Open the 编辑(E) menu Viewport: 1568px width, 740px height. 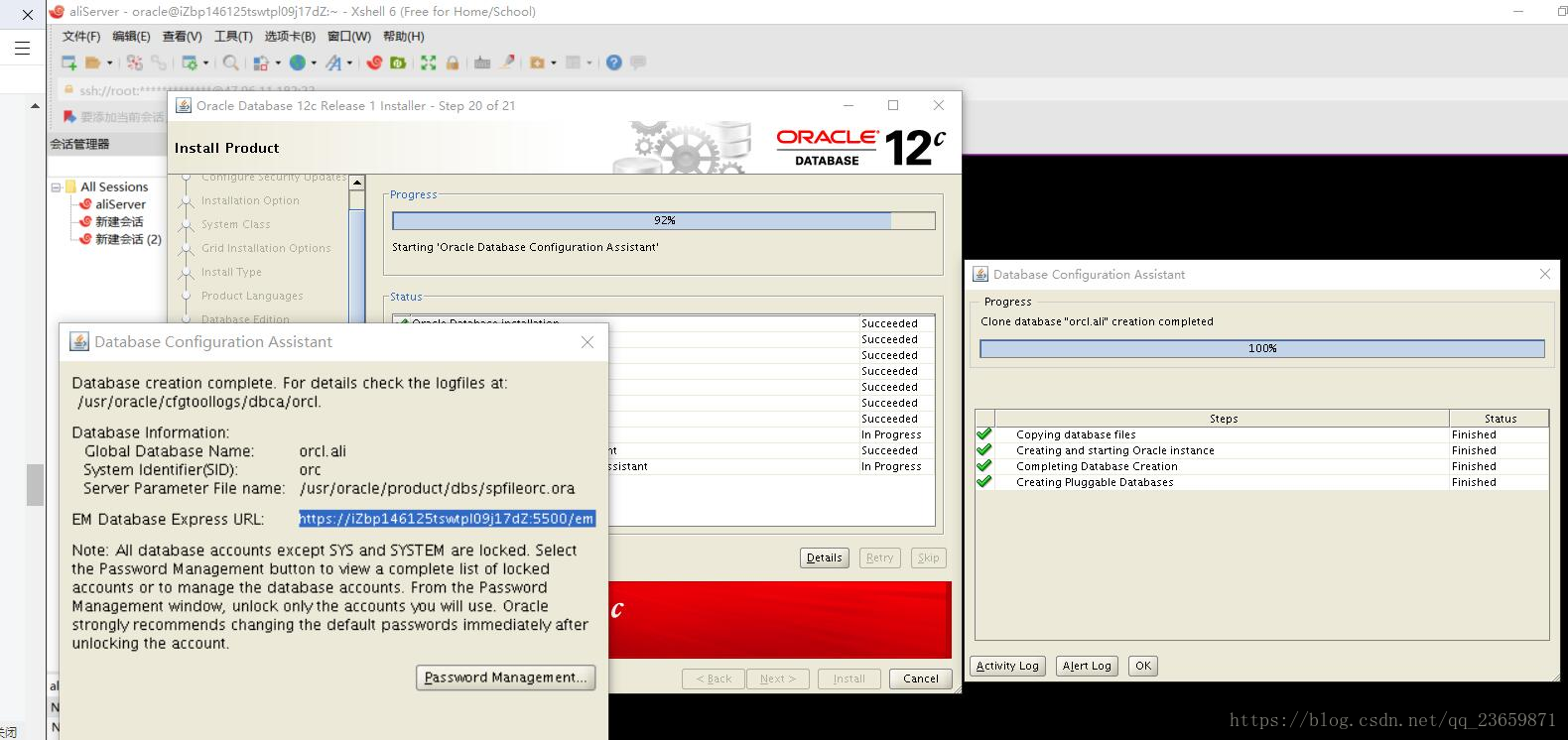tap(131, 37)
